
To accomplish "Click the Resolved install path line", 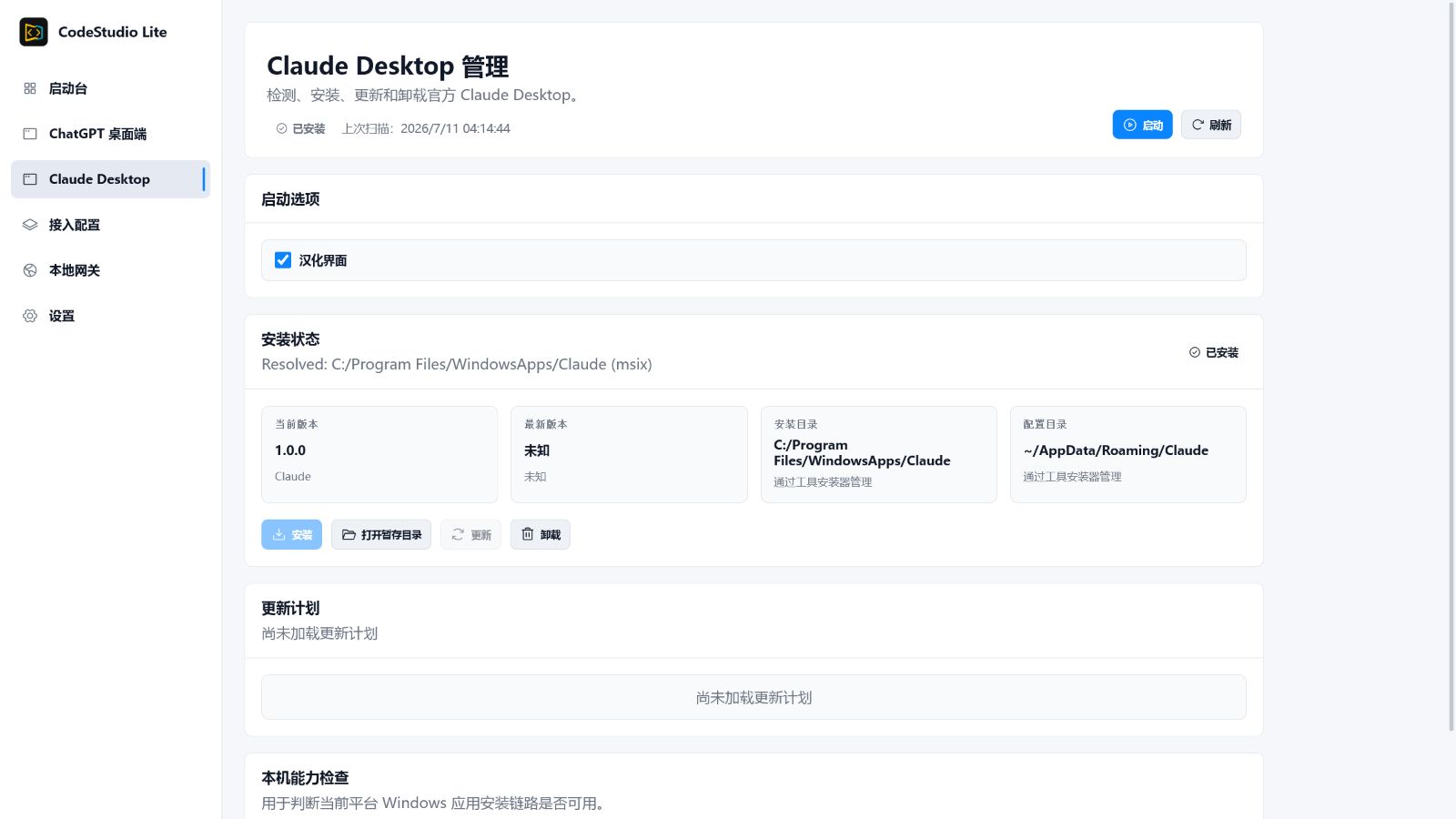I will click(457, 364).
